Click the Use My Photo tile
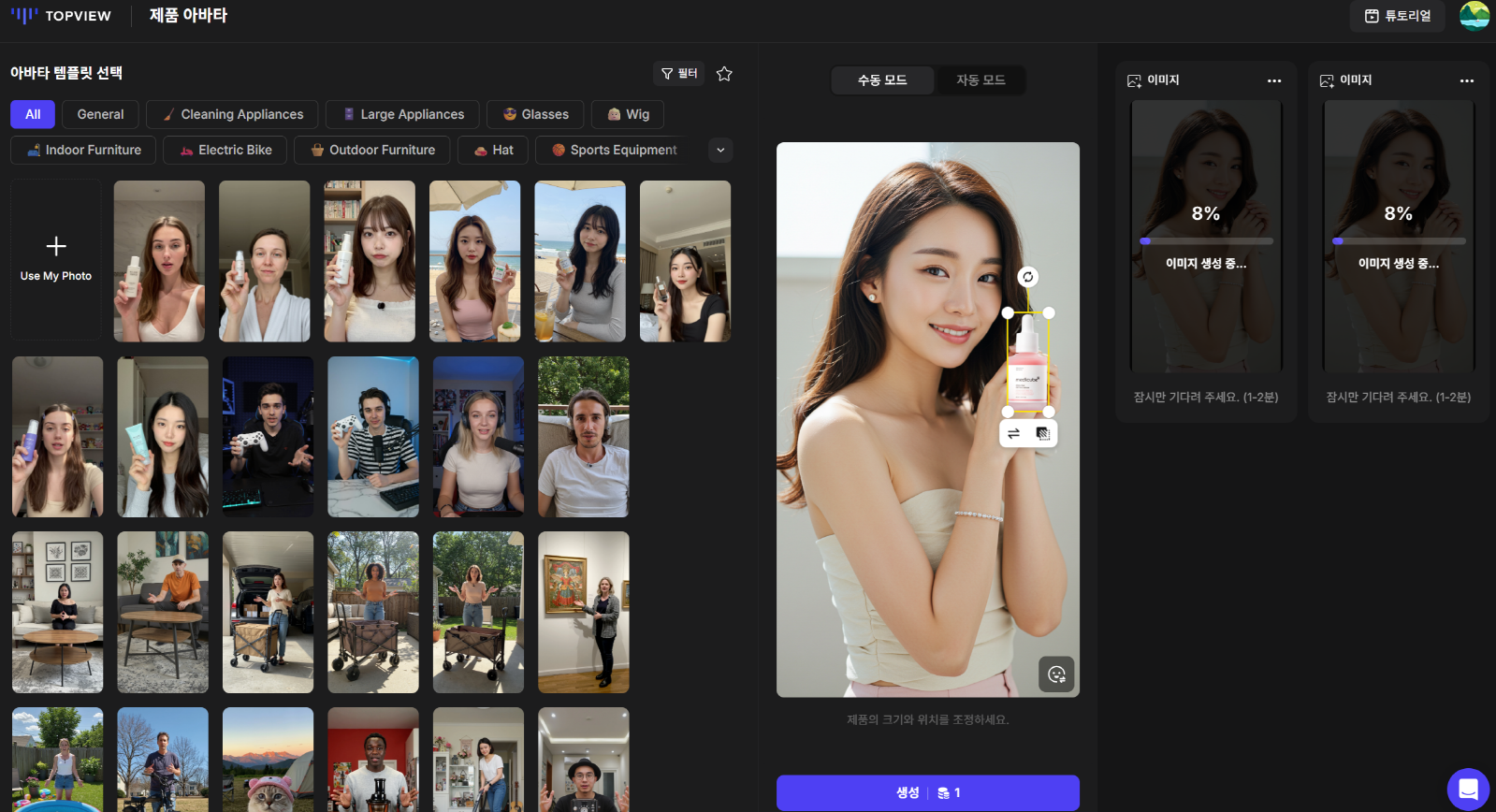Image resolution: width=1496 pixels, height=812 pixels. point(56,260)
